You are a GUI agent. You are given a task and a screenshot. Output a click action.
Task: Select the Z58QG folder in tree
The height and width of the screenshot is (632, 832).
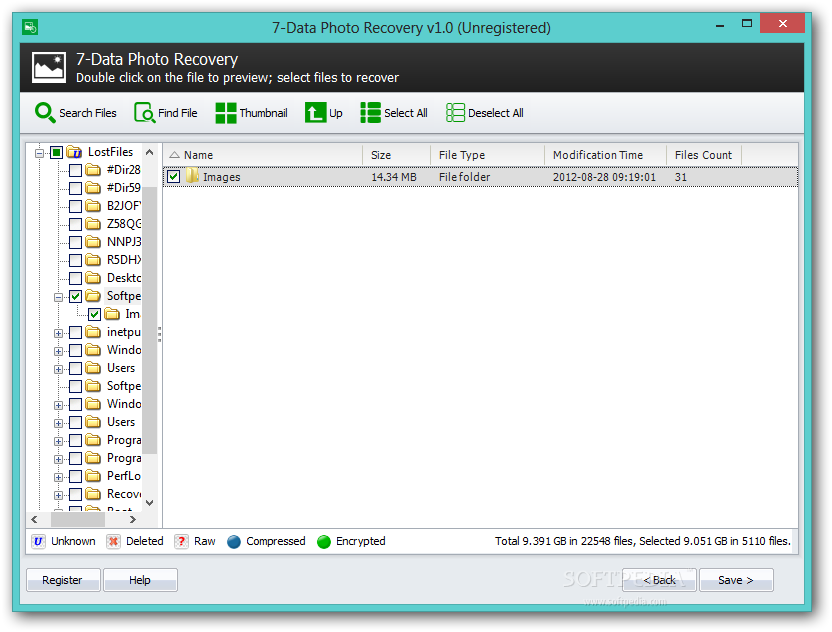(x=124, y=224)
